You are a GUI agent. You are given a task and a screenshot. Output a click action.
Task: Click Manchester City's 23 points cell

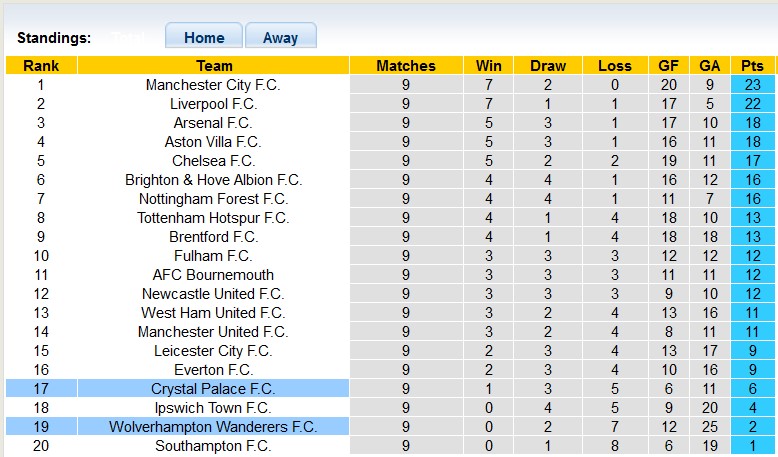pos(752,85)
